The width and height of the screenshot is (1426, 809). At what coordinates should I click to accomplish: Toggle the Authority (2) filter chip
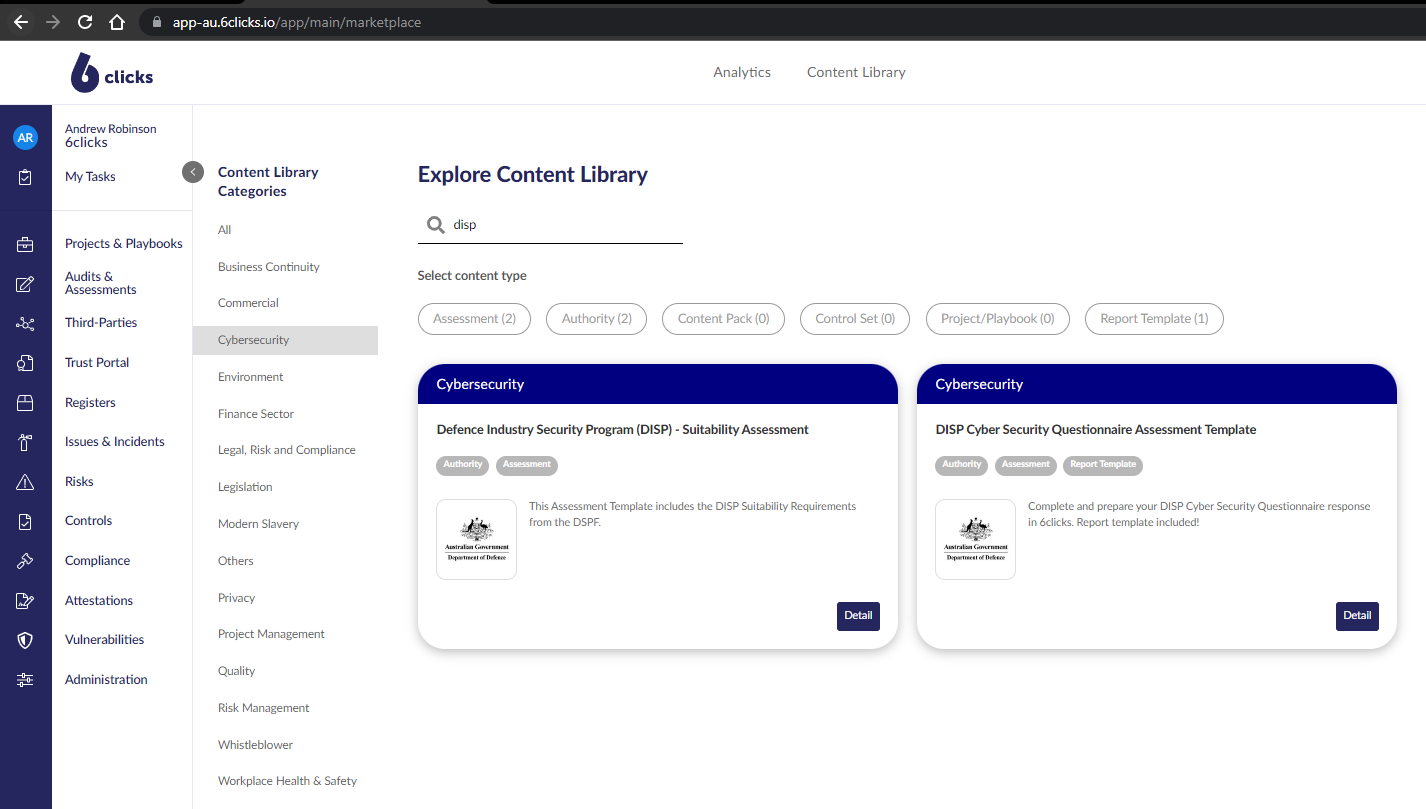596,319
